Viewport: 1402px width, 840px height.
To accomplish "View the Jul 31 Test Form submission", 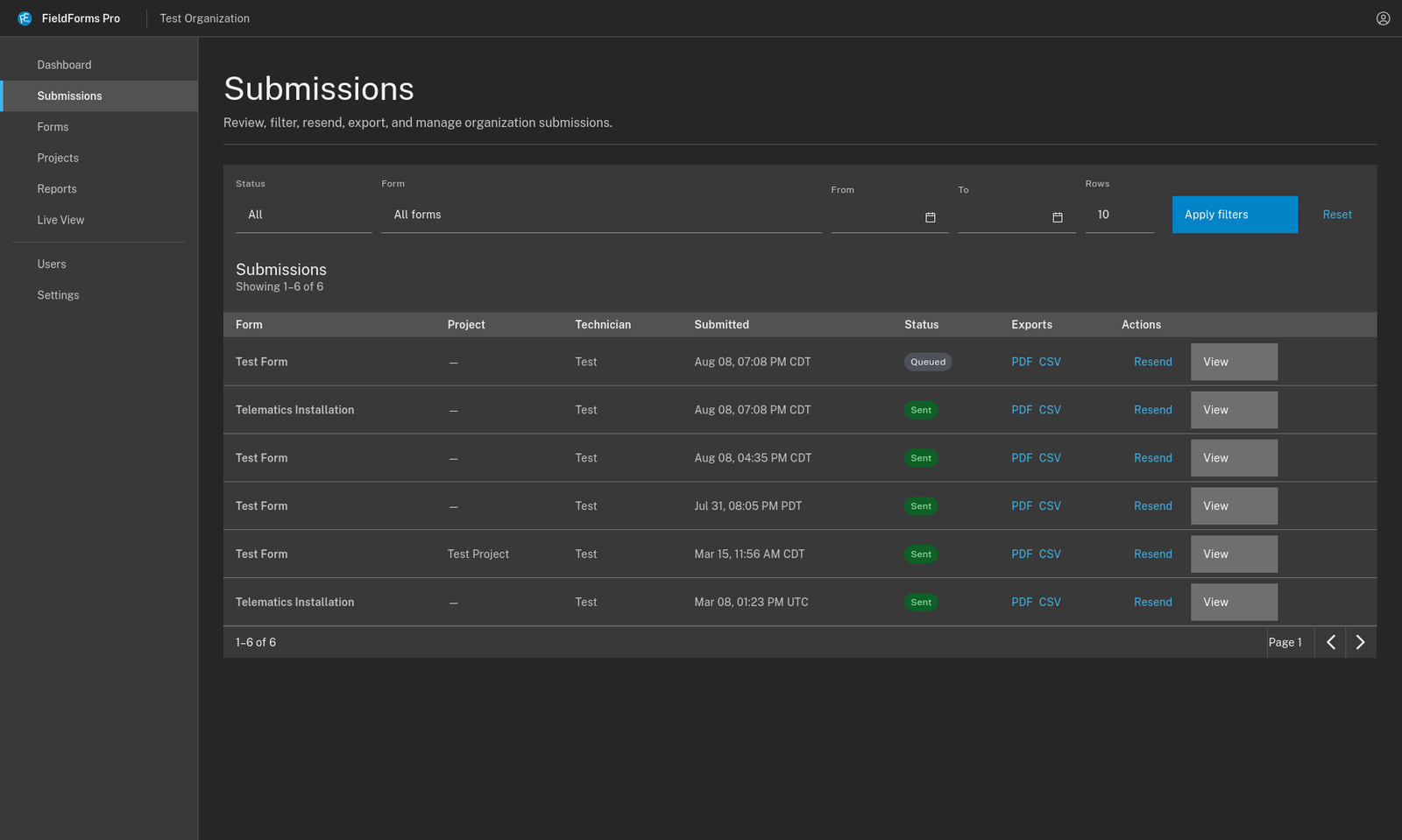I will pos(1234,506).
